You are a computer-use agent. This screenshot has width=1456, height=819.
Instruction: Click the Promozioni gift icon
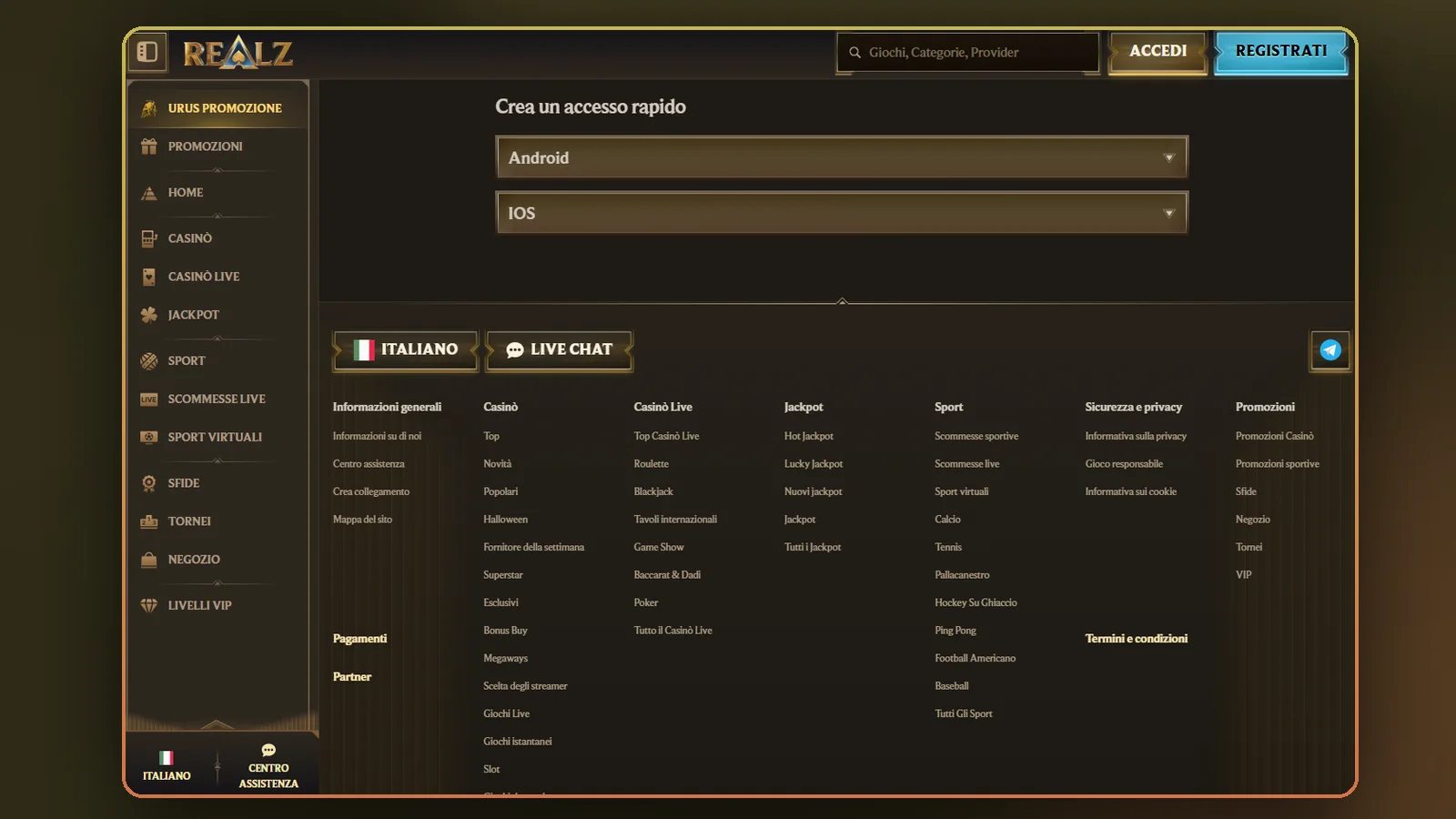pyautogui.click(x=149, y=147)
